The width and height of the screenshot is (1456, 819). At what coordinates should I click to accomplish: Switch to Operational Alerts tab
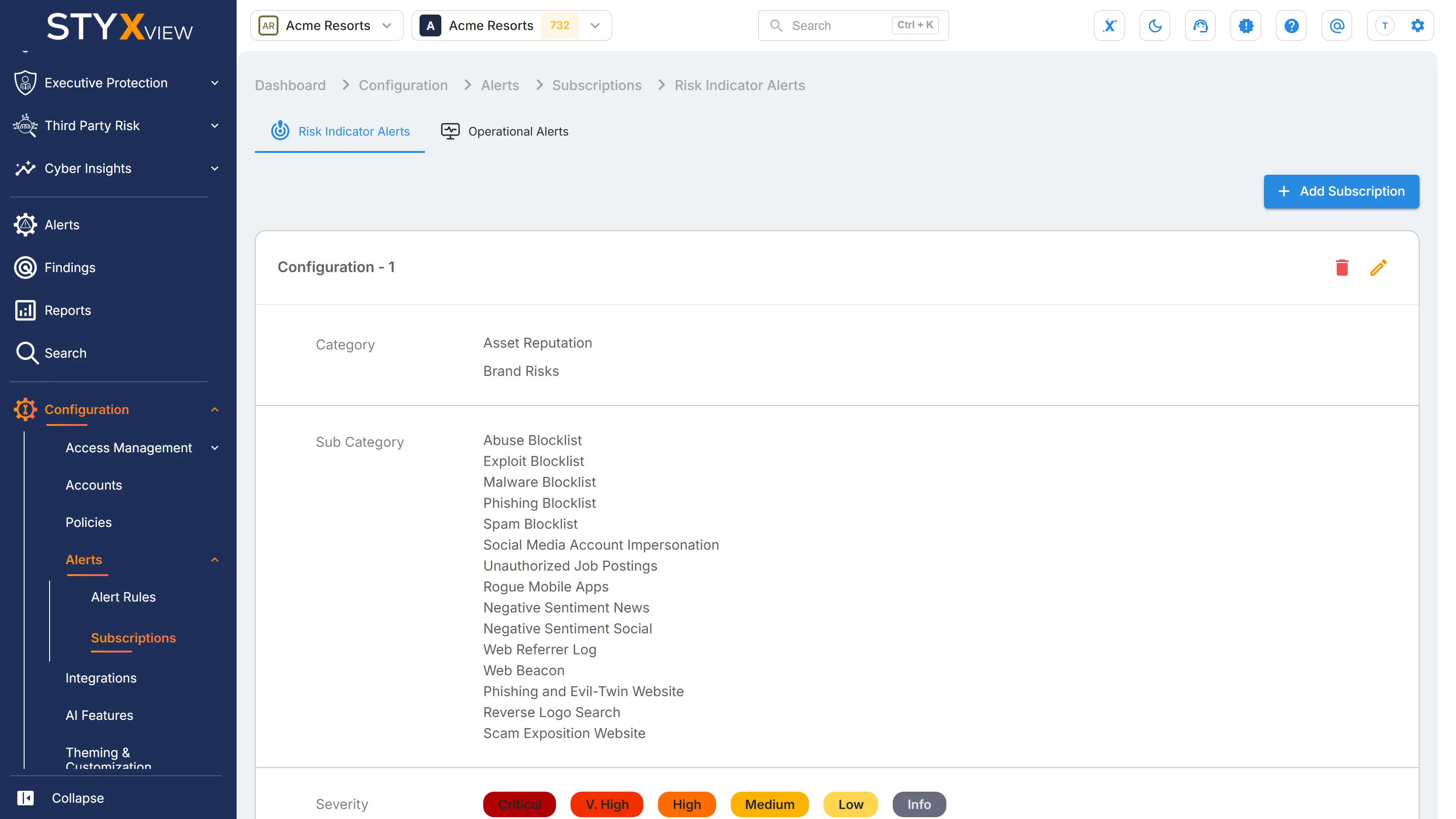(504, 131)
